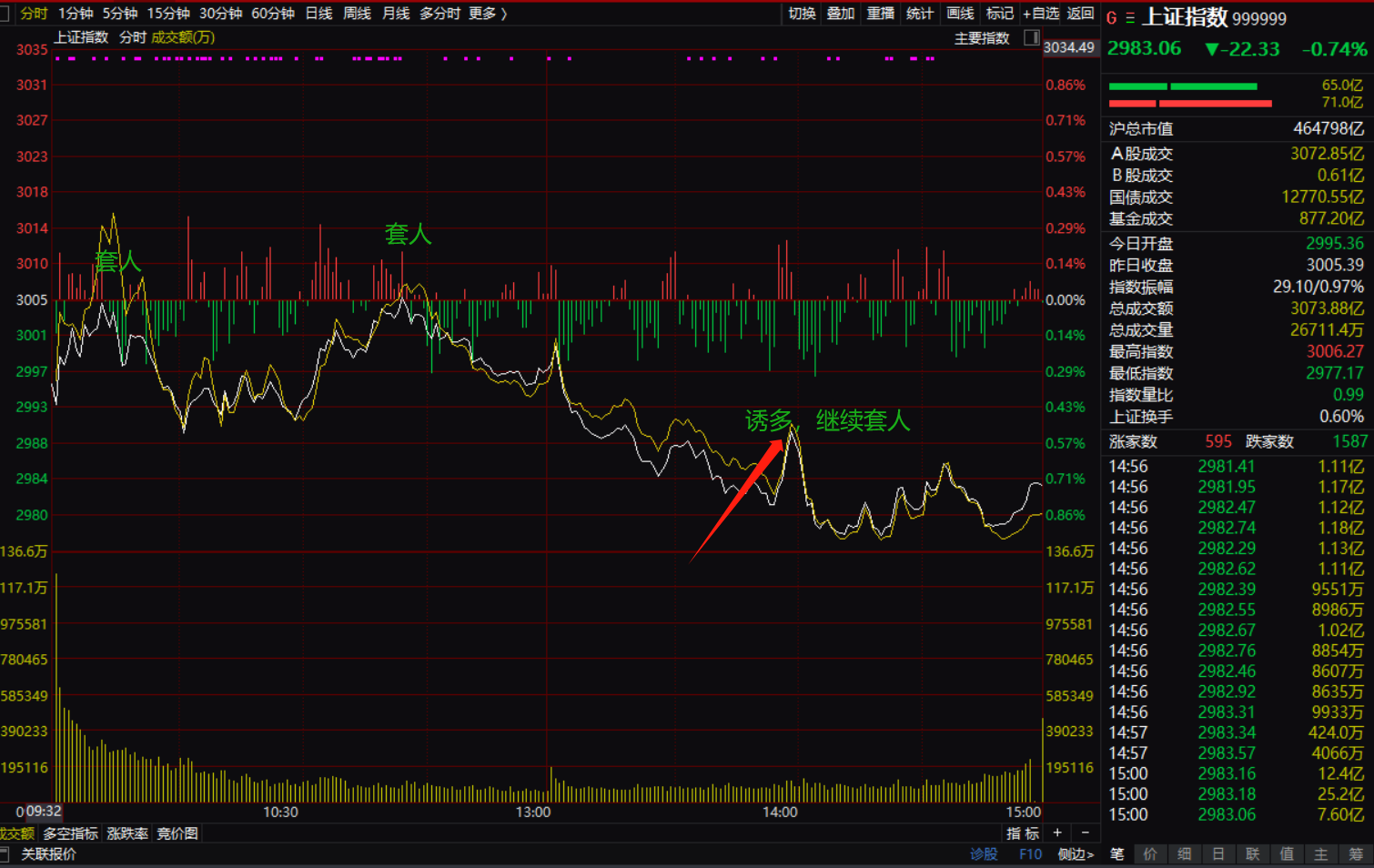Click the minus icon to remove indicator panel
The width and height of the screenshot is (1374, 868).
click(1085, 833)
